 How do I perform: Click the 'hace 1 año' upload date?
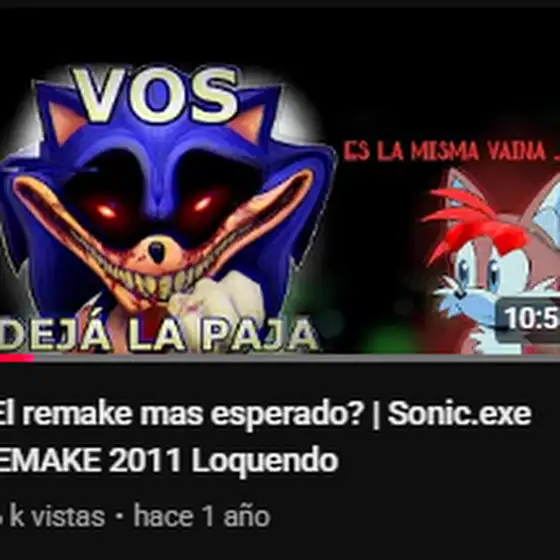202,515
